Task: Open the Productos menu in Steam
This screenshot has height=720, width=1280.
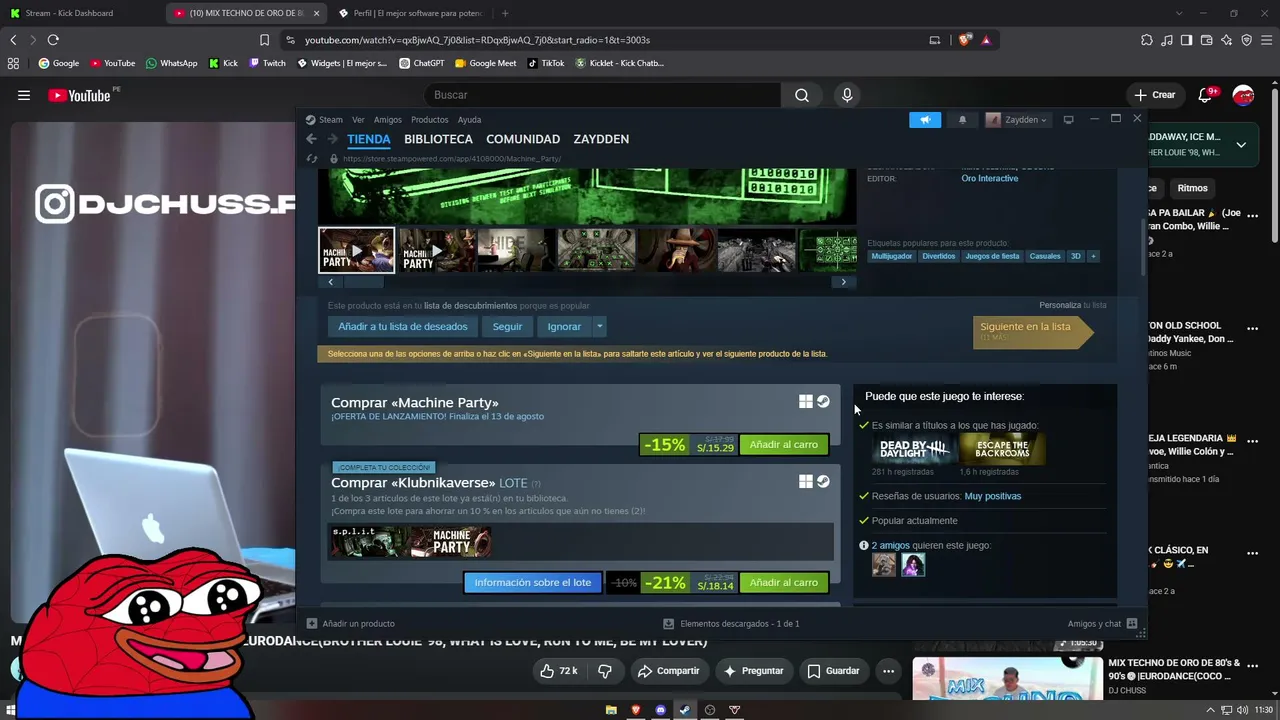Action: tap(430, 120)
